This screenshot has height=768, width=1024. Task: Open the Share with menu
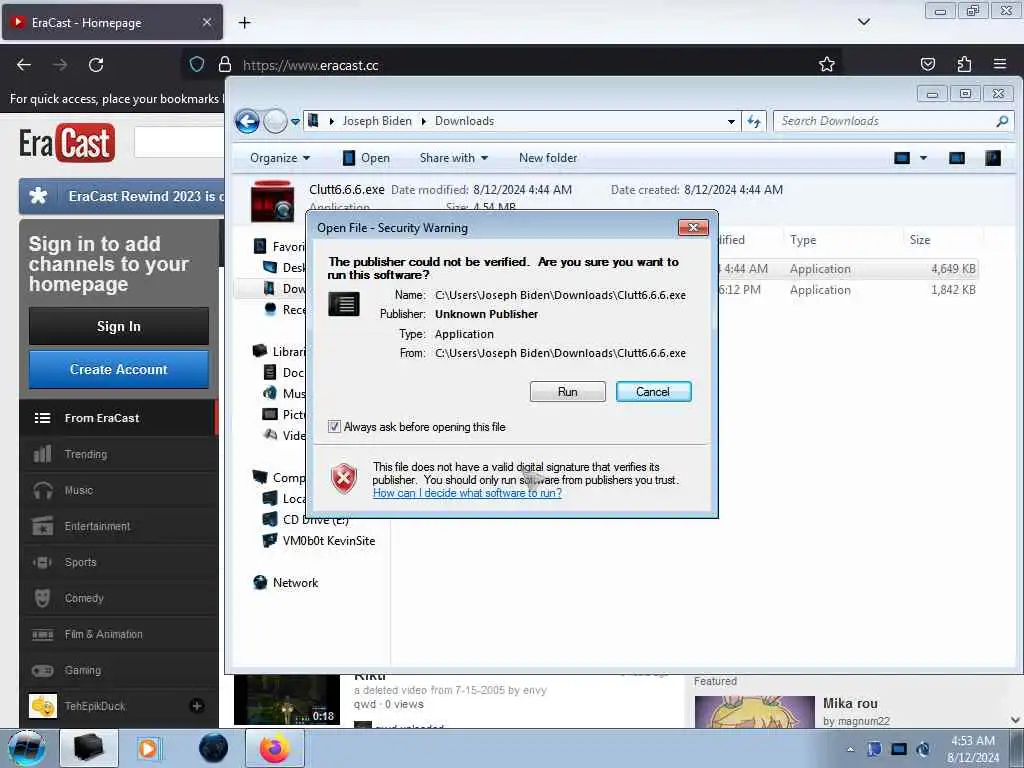tap(453, 158)
